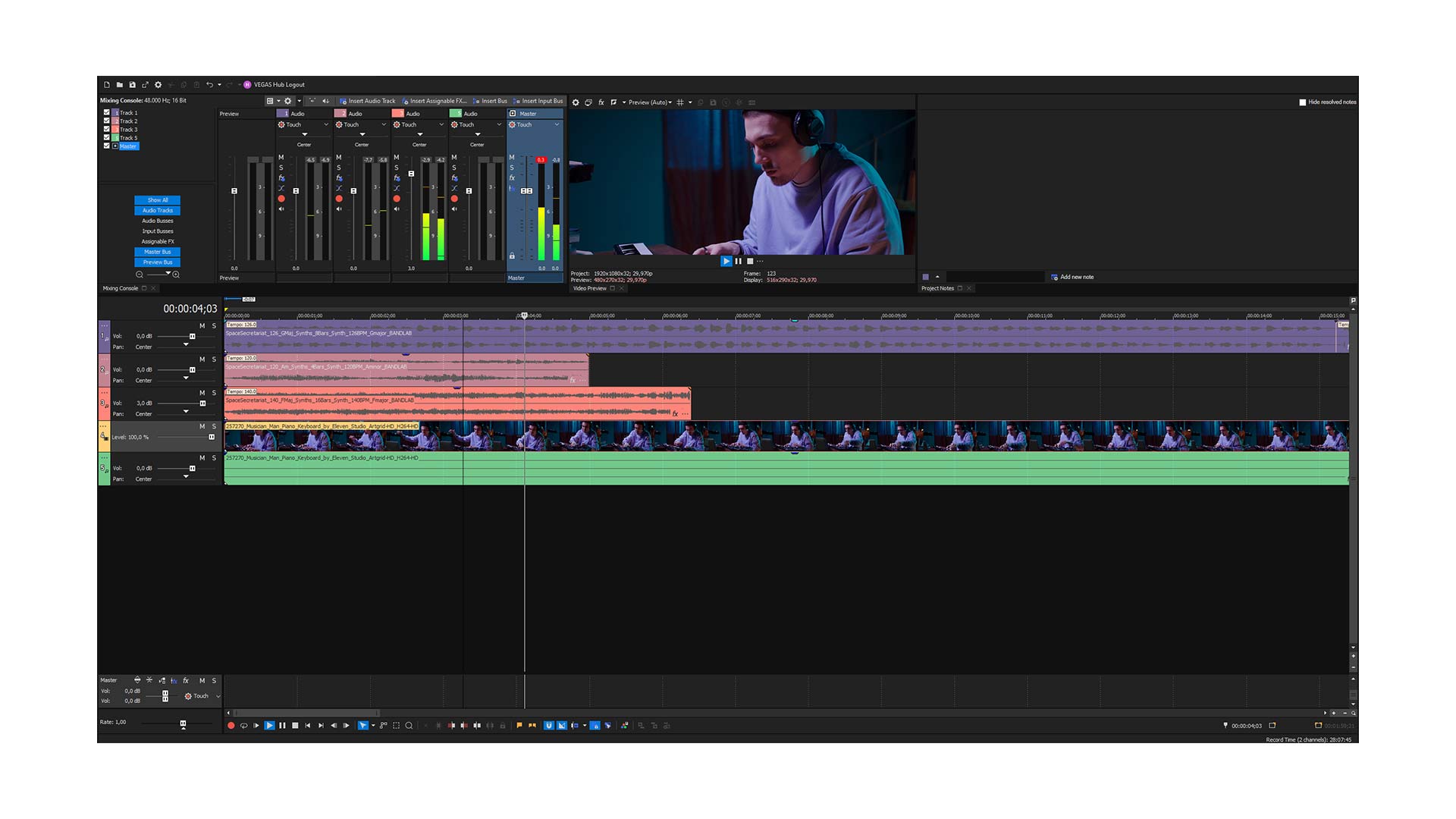Click Insert Audio Track in Mixing Console
Image resolution: width=1456 pixels, height=819 pixels.
tap(368, 101)
